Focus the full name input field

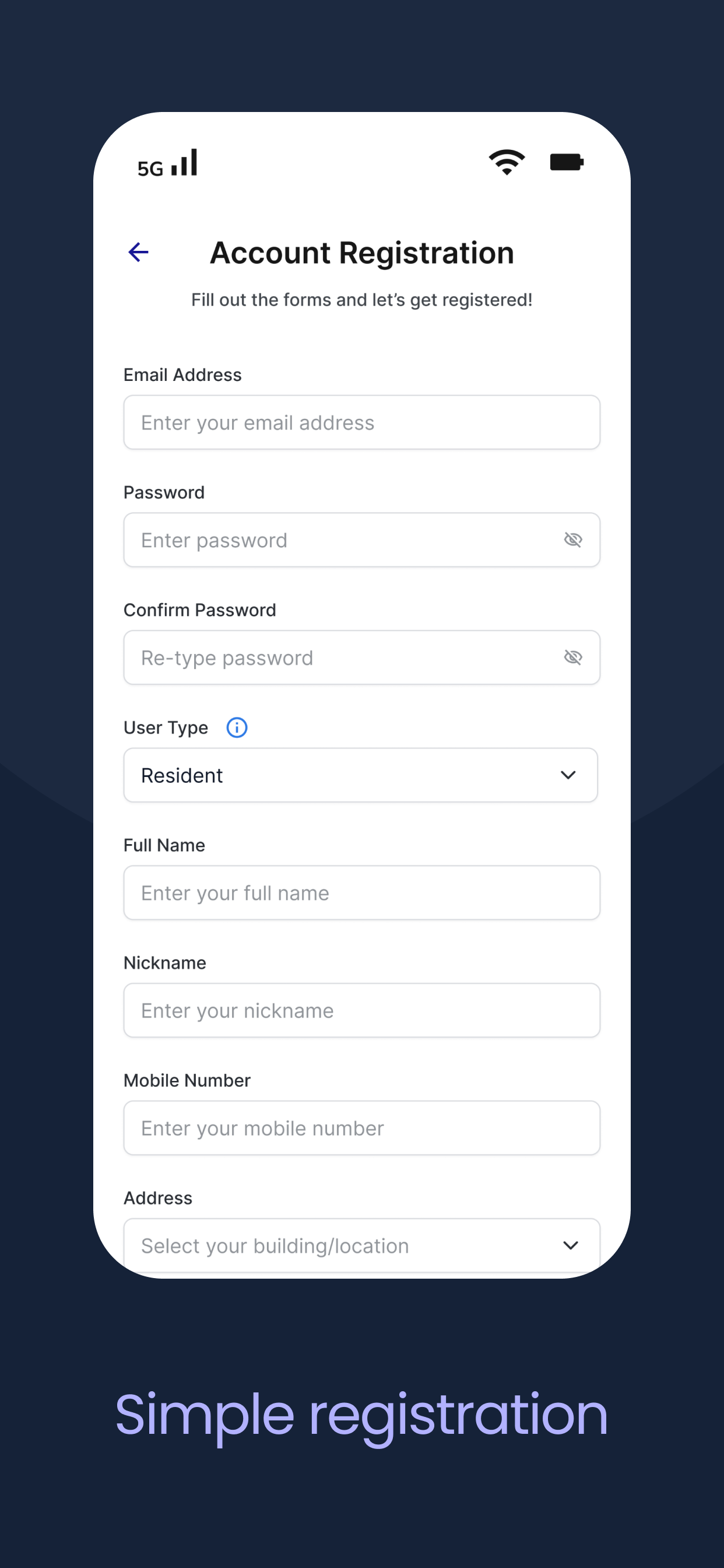[362, 893]
